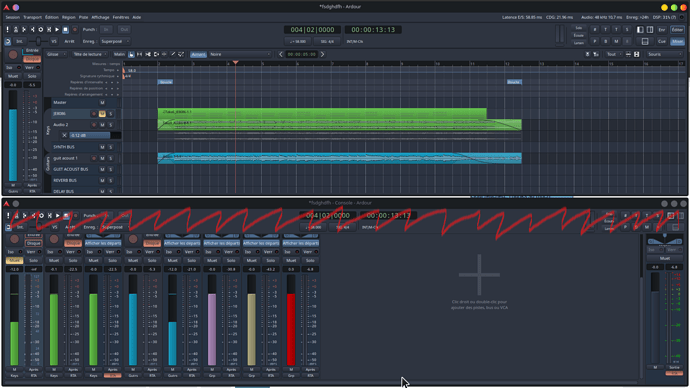Solo the REVERB BUS
Image resolution: width=690 pixels, height=388 pixels.
point(110,180)
